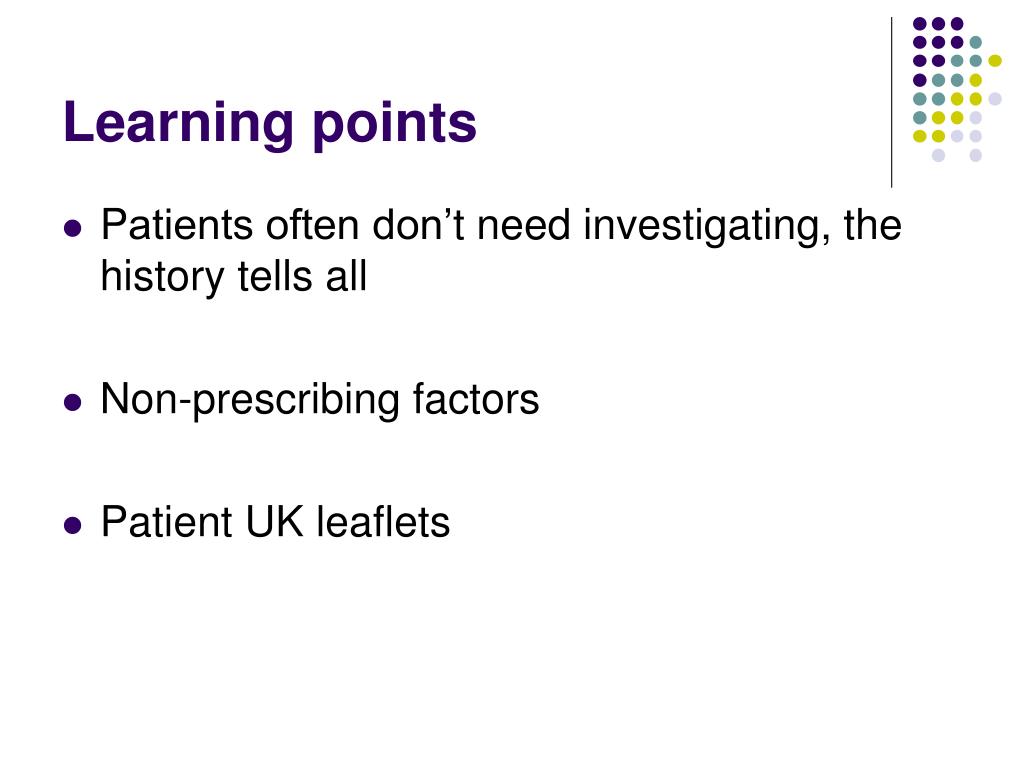Select the bullet marker next to "Patient UK leaflets"
Viewport: 1024px width, 768px height.
(x=73, y=525)
